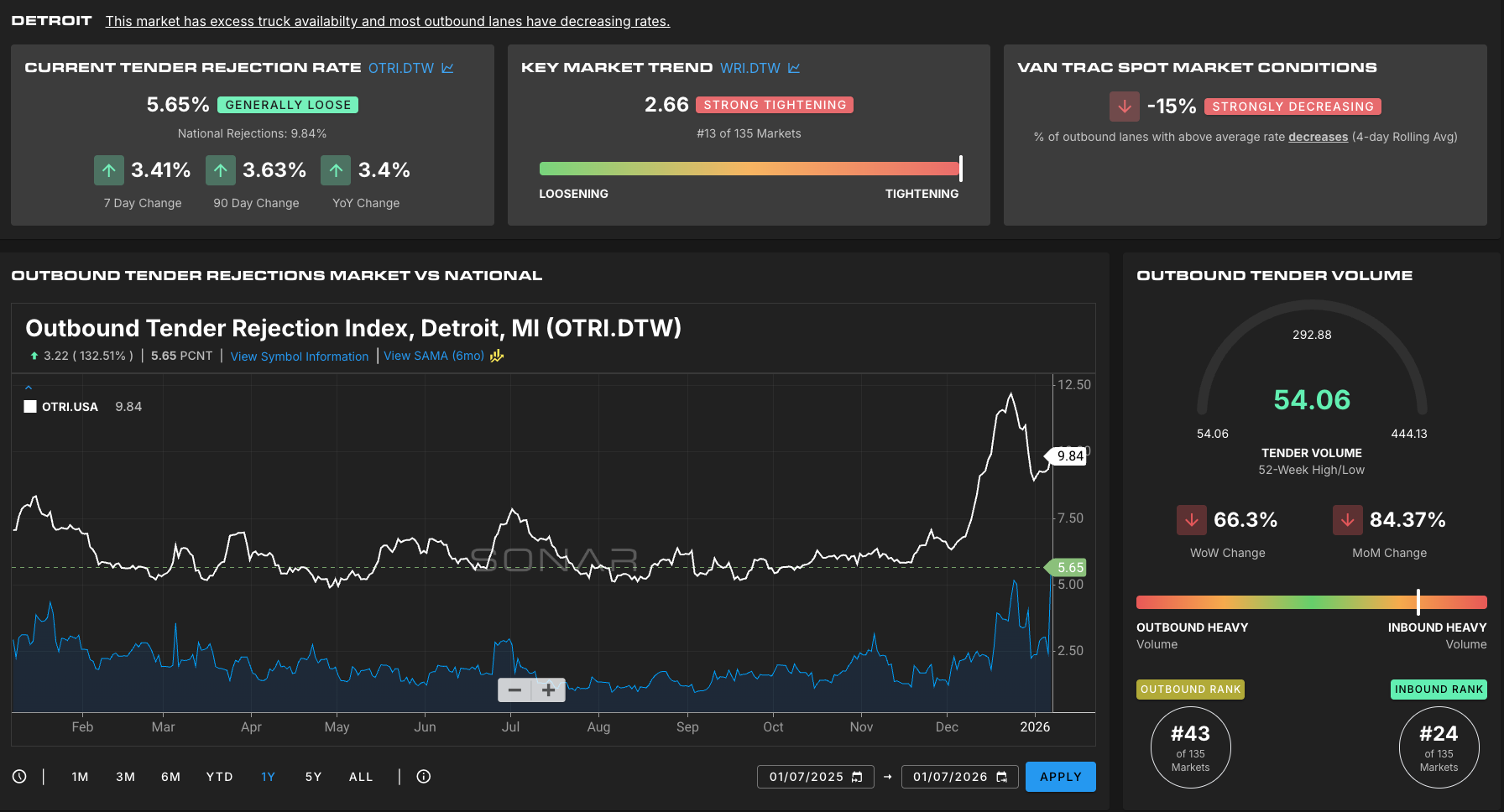
Task: Toggle the OTRI.USA legend swatch
Action: pyautogui.click(x=30, y=407)
